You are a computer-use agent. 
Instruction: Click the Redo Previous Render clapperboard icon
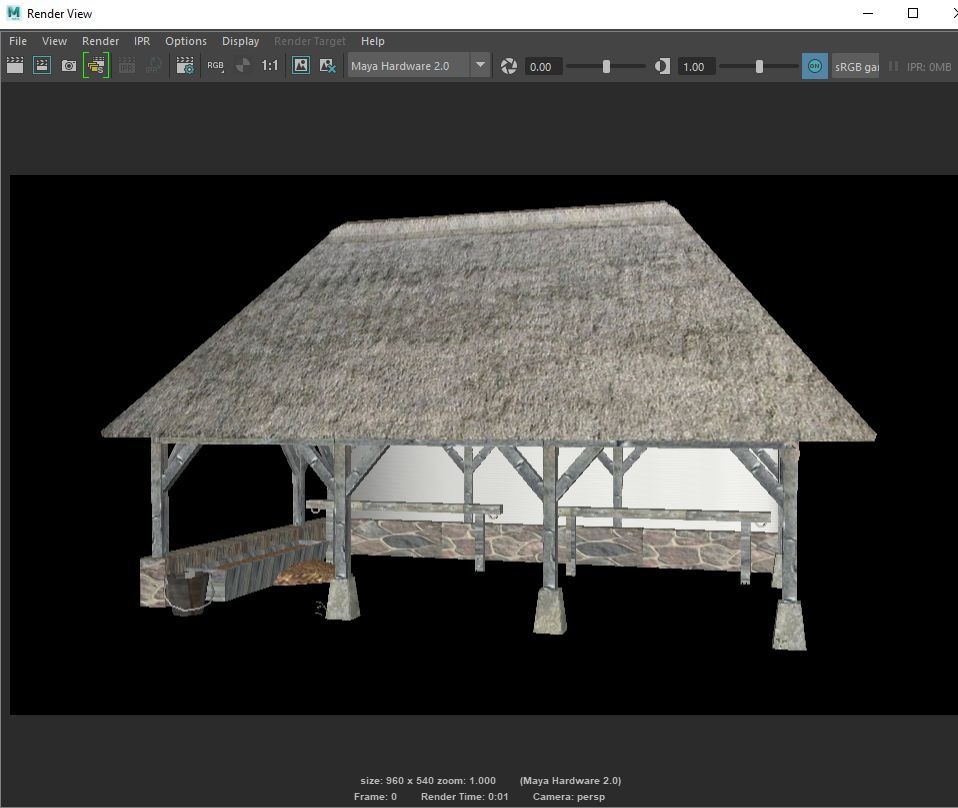(x=15, y=66)
